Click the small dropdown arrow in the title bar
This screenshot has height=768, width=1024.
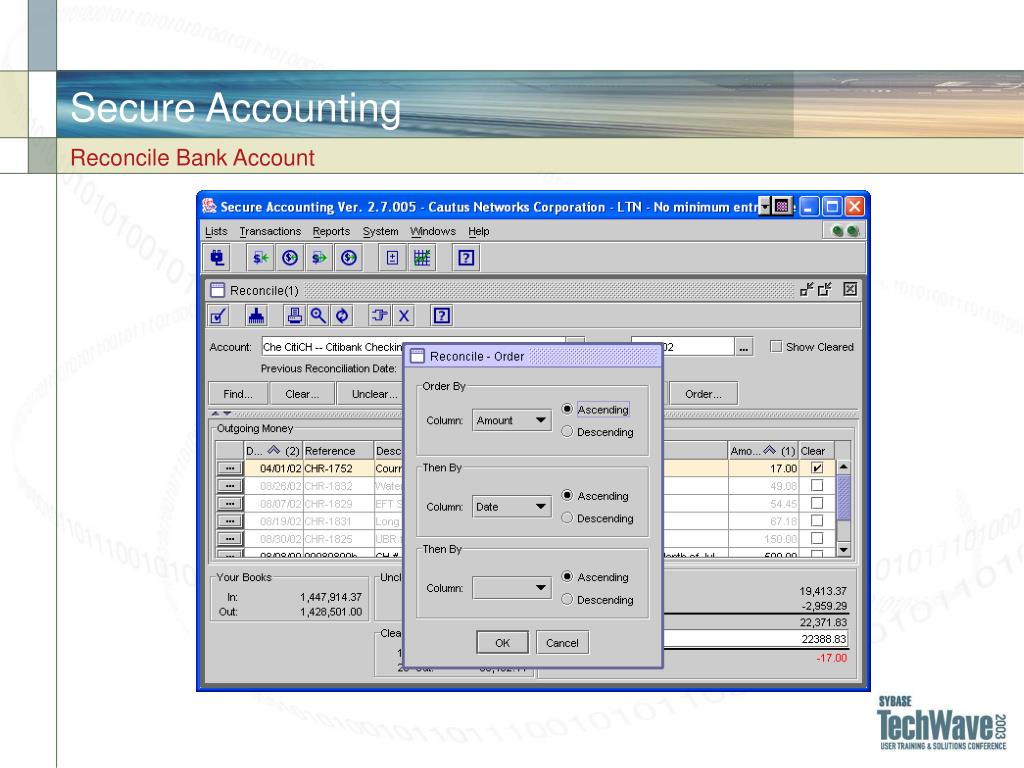pos(765,207)
